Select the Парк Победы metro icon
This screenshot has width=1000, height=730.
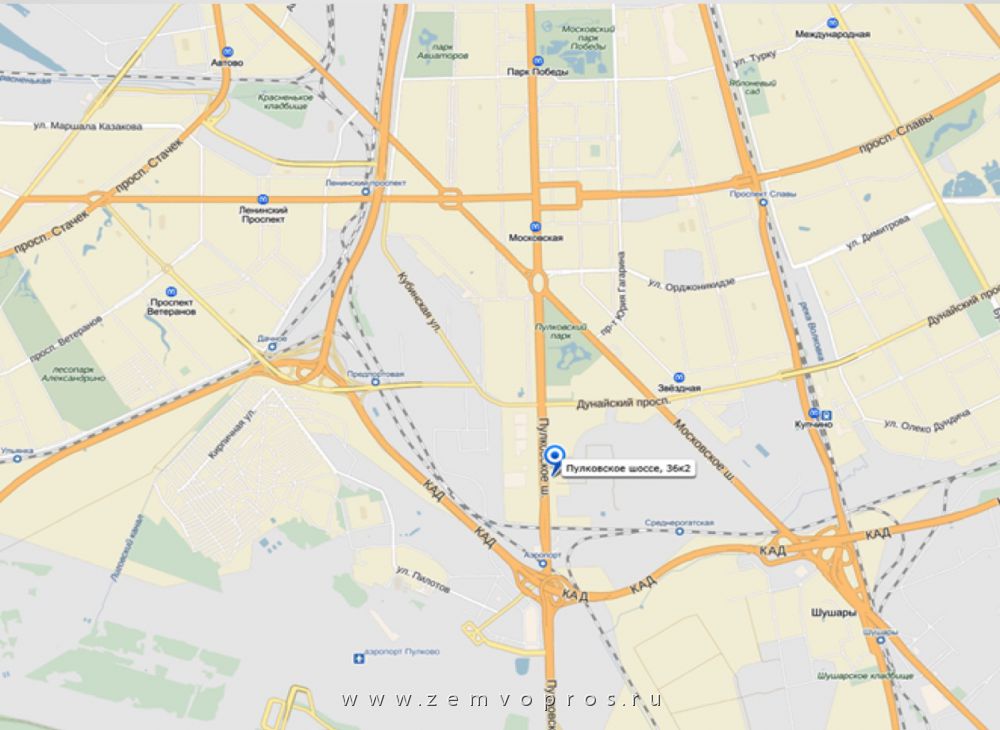(538, 61)
